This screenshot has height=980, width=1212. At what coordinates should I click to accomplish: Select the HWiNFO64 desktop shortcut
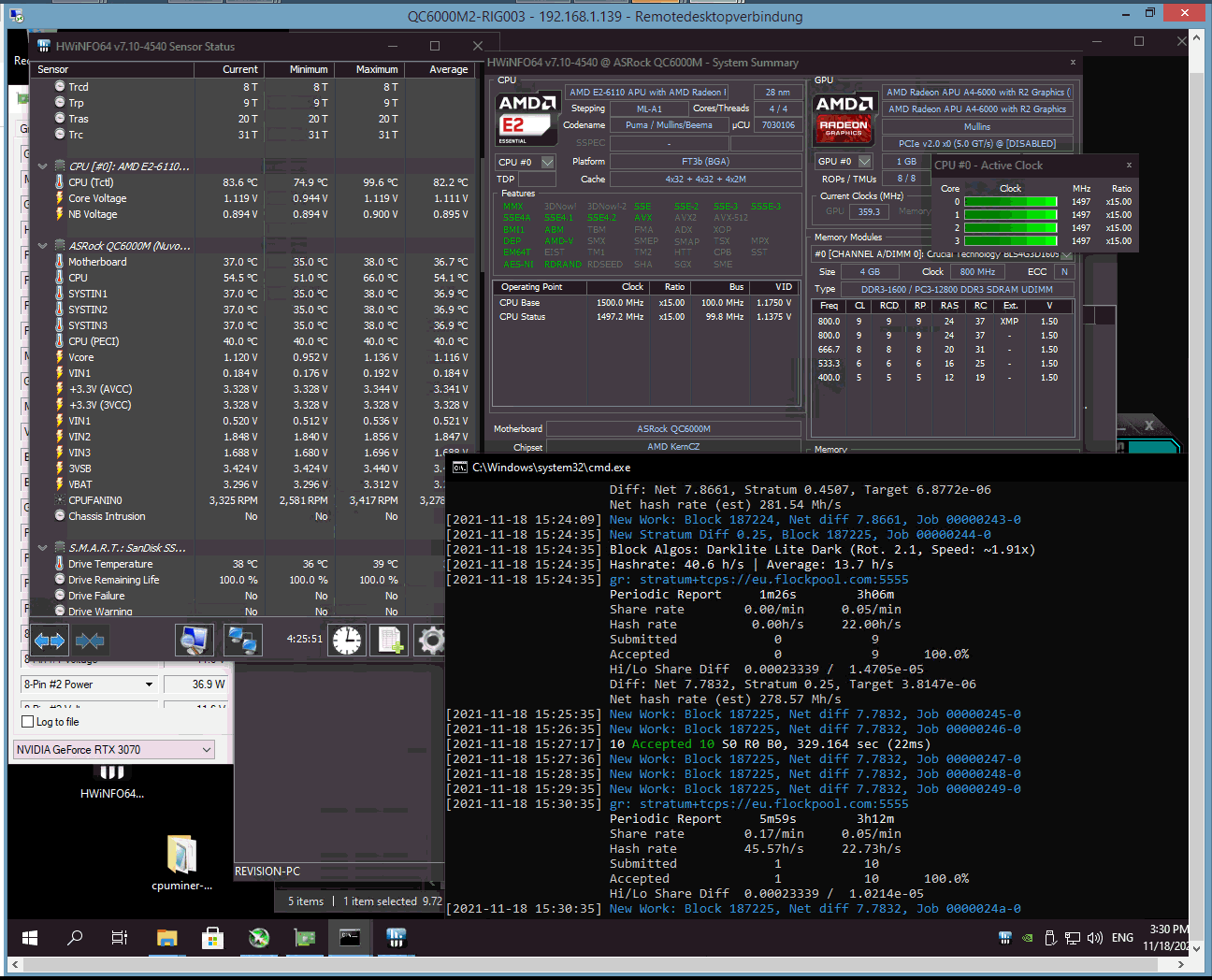[x=111, y=781]
